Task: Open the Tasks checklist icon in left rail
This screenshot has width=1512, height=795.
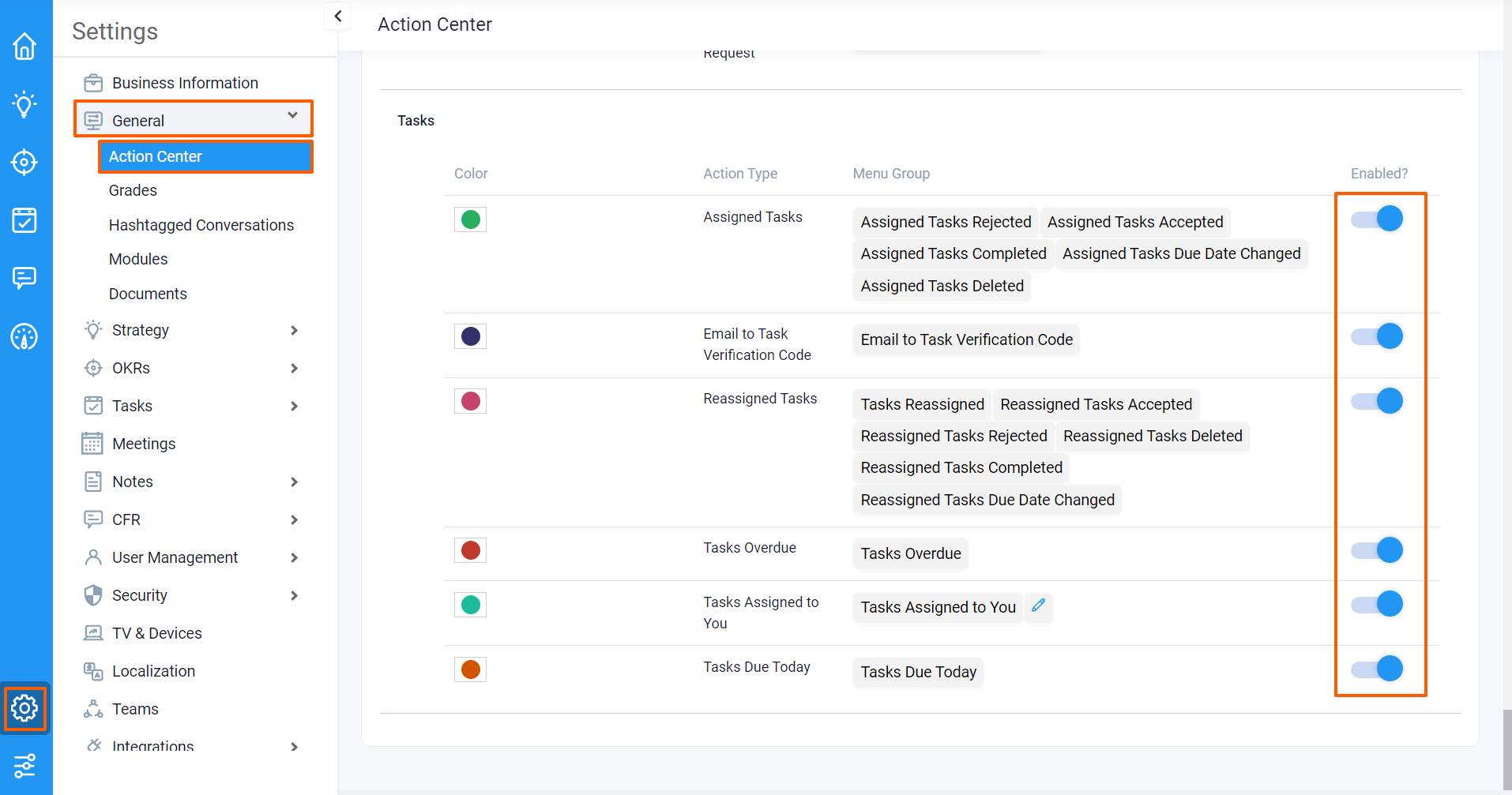Action: point(24,220)
